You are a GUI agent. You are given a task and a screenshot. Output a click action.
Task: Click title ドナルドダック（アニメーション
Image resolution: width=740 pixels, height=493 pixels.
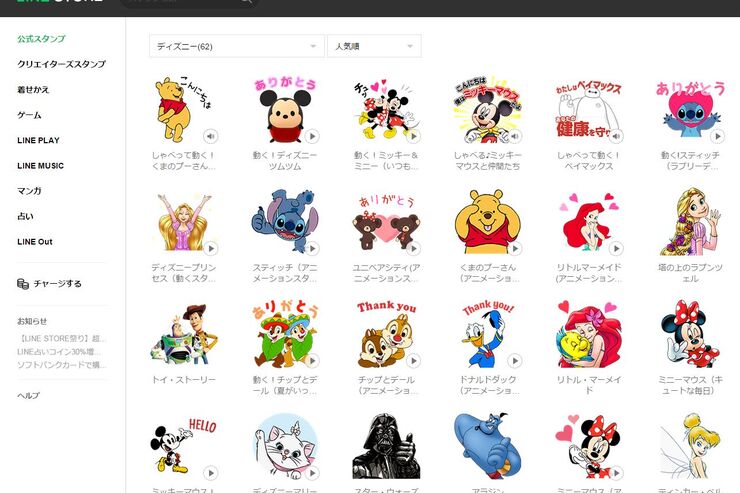click(x=489, y=385)
